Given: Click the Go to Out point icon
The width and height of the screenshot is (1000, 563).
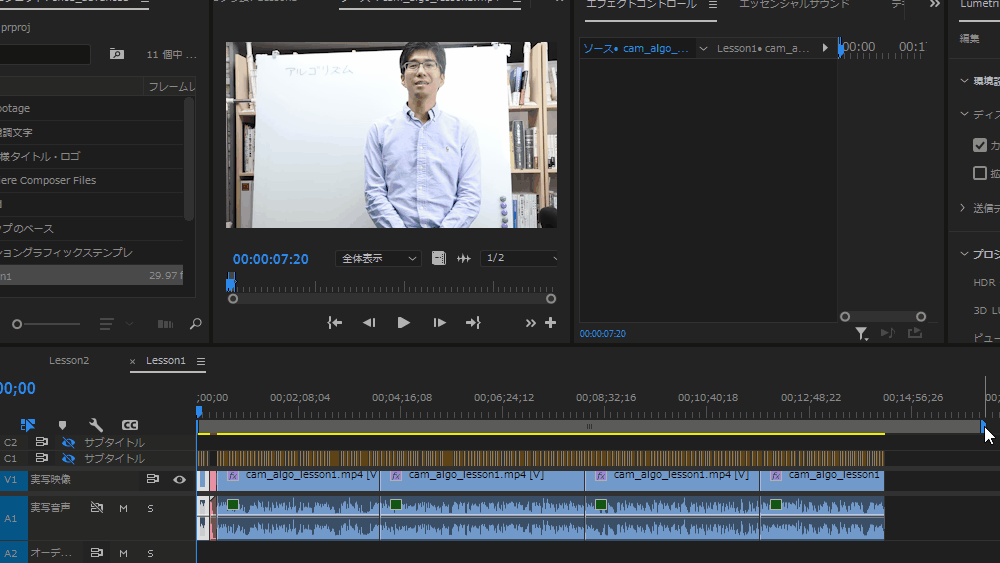Looking at the screenshot, I should tap(473, 322).
